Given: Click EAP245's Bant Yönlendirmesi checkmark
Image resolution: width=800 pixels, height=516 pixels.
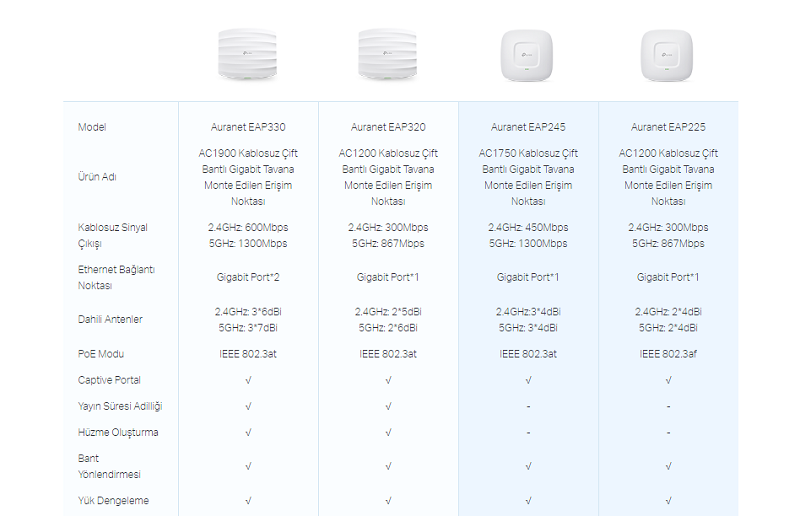Looking at the screenshot, I should (x=528, y=466).
